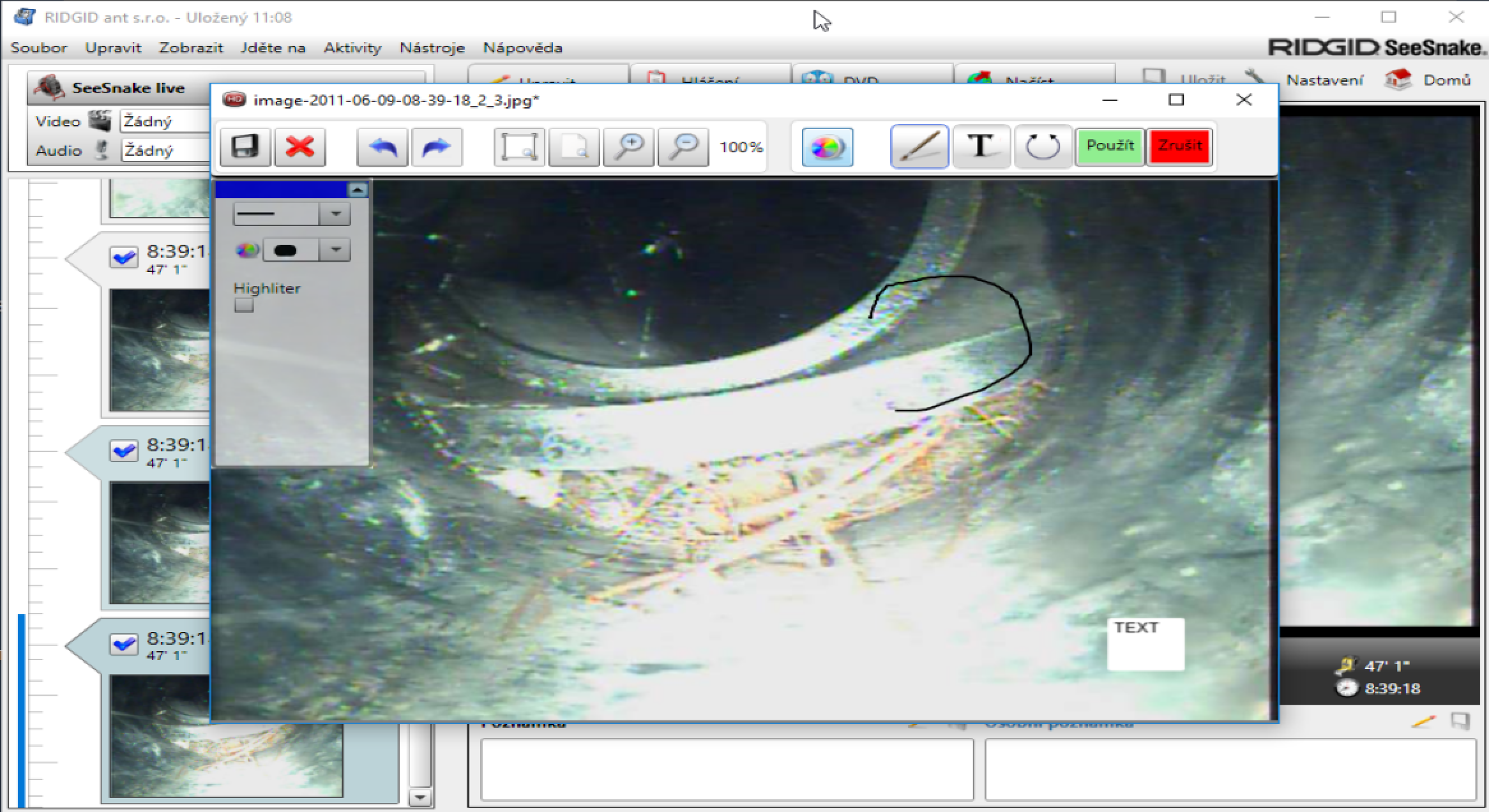Zoom out with magnifier minus icon
This screenshot has width=1489, height=812.
coord(683,147)
